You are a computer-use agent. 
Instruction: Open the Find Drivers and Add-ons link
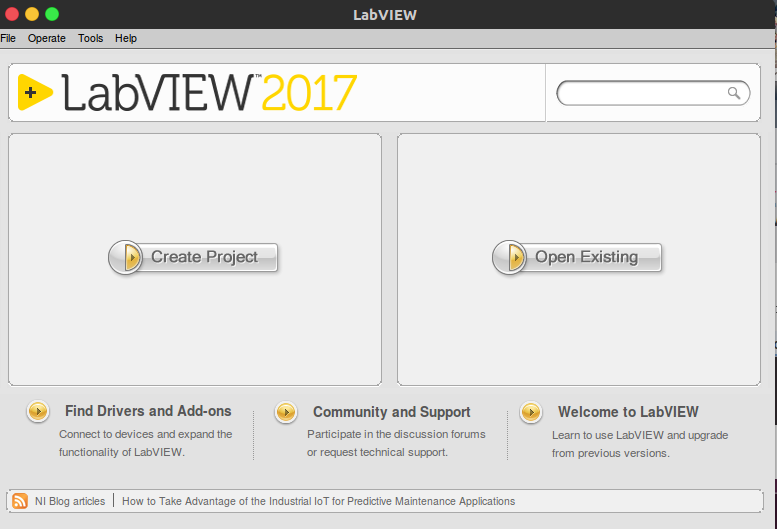148,411
